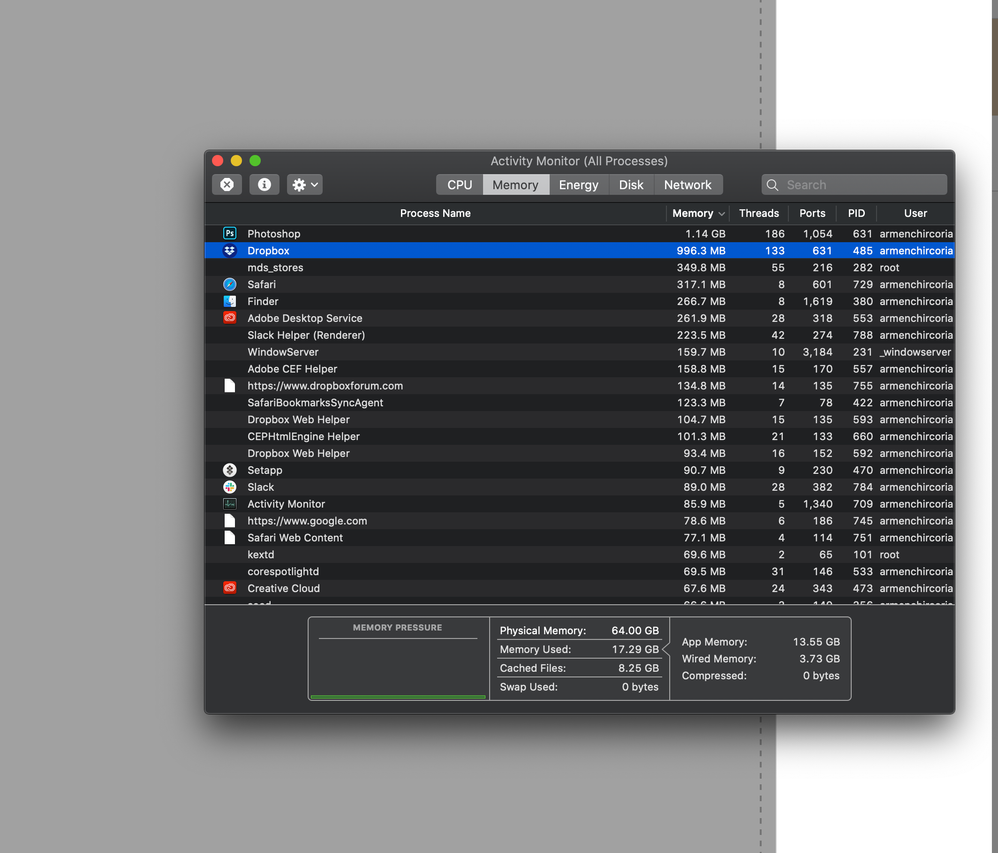
Task: Open the gear actions dropdown menu
Action: (x=303, y=184)
